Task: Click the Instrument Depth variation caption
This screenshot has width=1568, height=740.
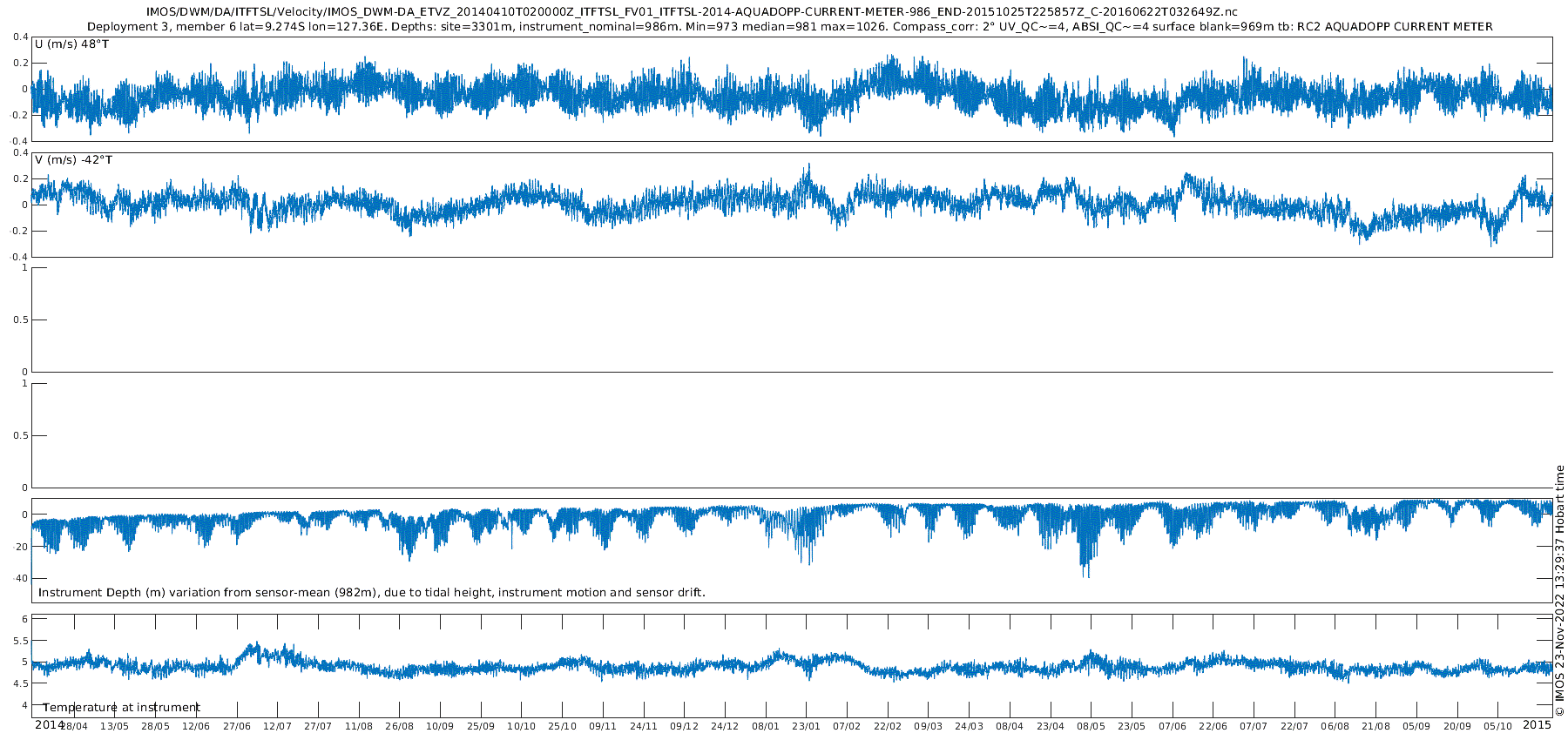Action: [372, 593]
